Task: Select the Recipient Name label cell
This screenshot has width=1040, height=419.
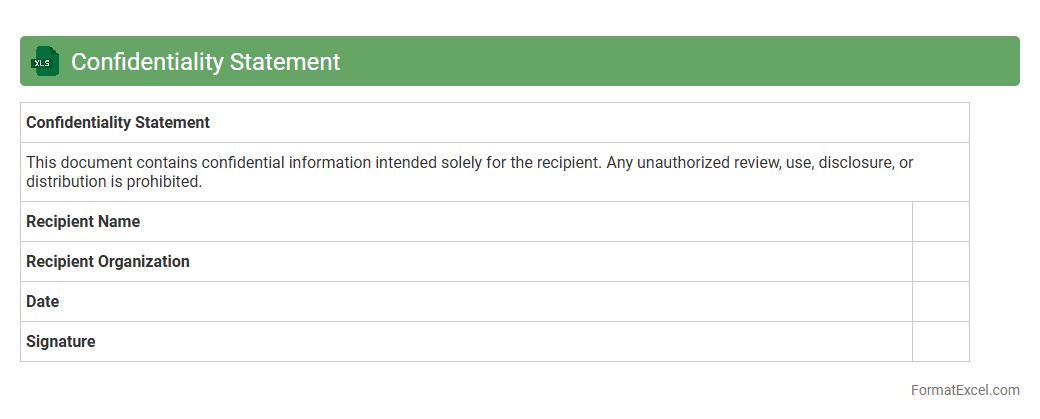Action: [83, 222]
